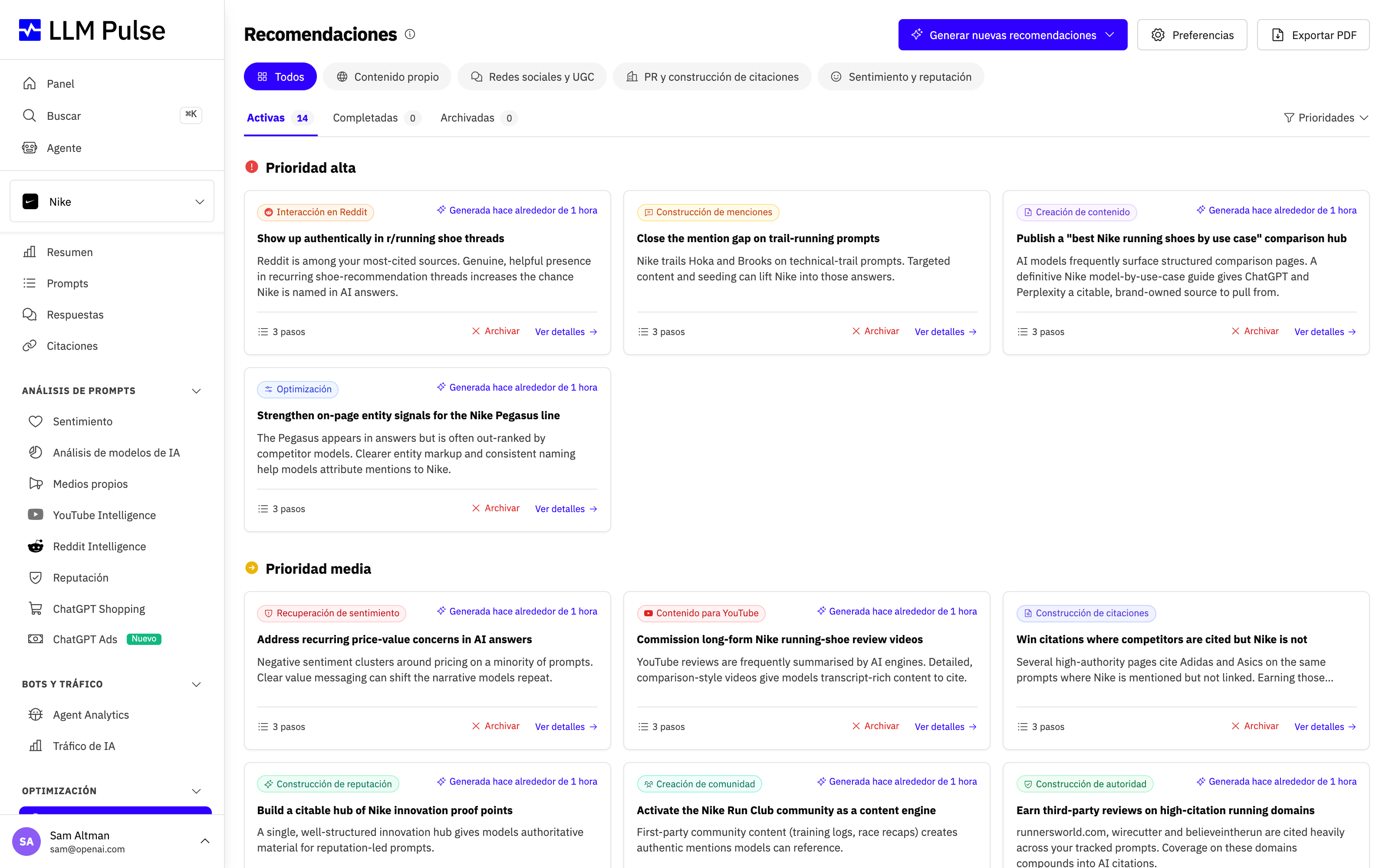Click the ⌘K shortcut badge next to Buscar
Viewport: 1389px width, 868px height.
tap(191, 115)
